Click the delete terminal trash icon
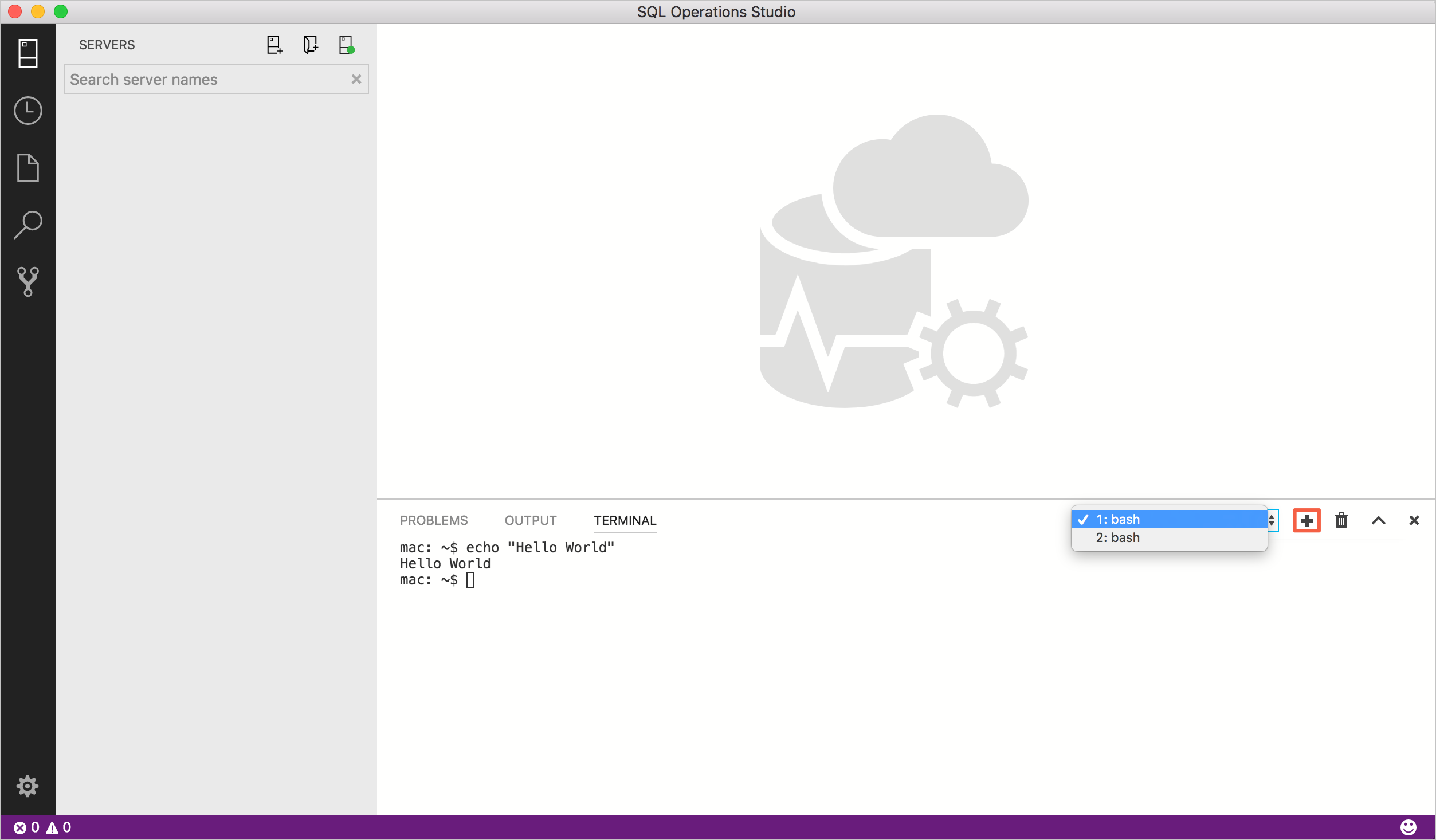 [x=1342, y=520]
